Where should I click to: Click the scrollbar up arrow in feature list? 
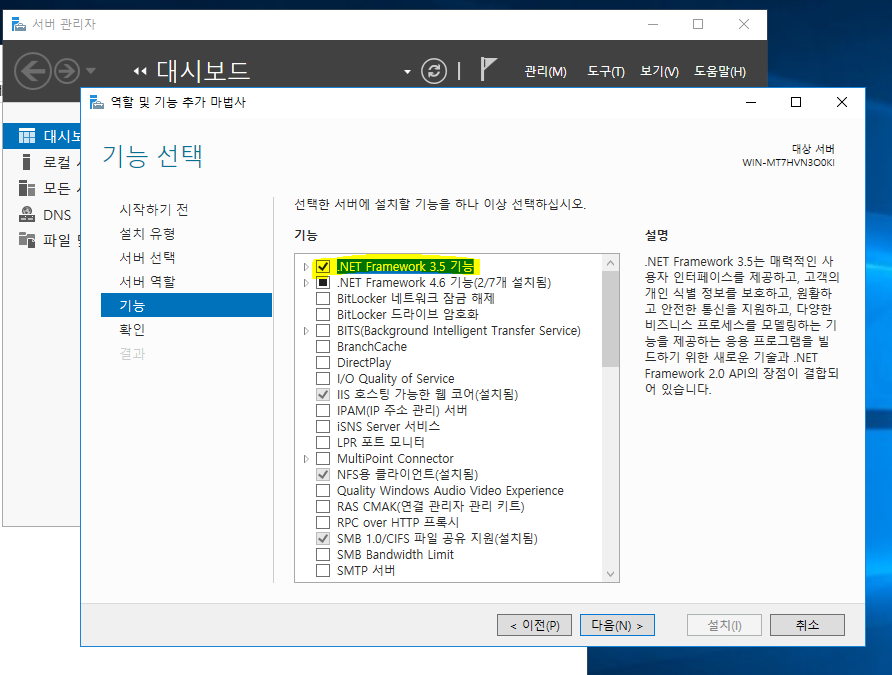[x=610, y=263]
